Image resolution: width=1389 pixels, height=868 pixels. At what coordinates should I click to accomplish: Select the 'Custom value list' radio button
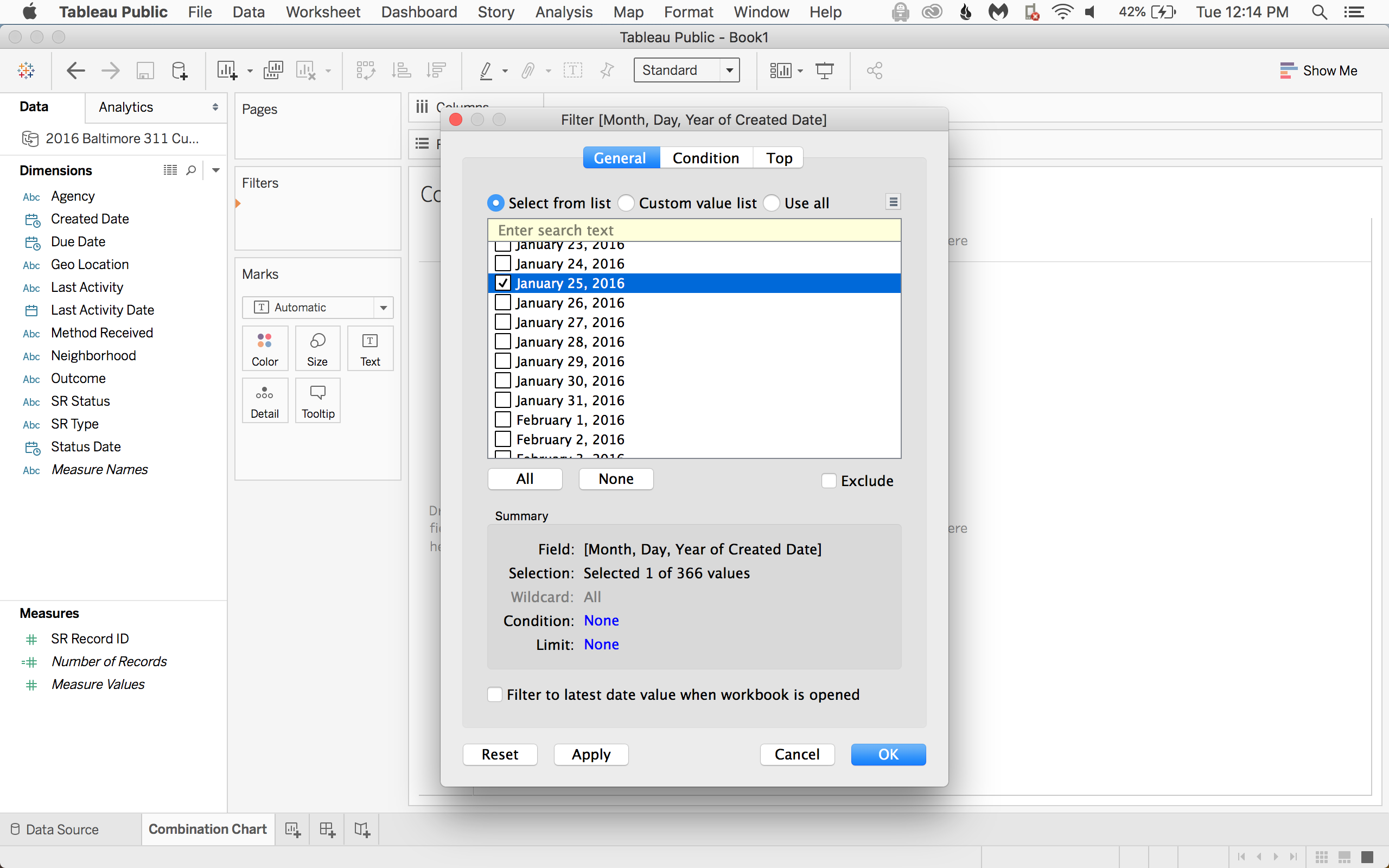point(626,203)
